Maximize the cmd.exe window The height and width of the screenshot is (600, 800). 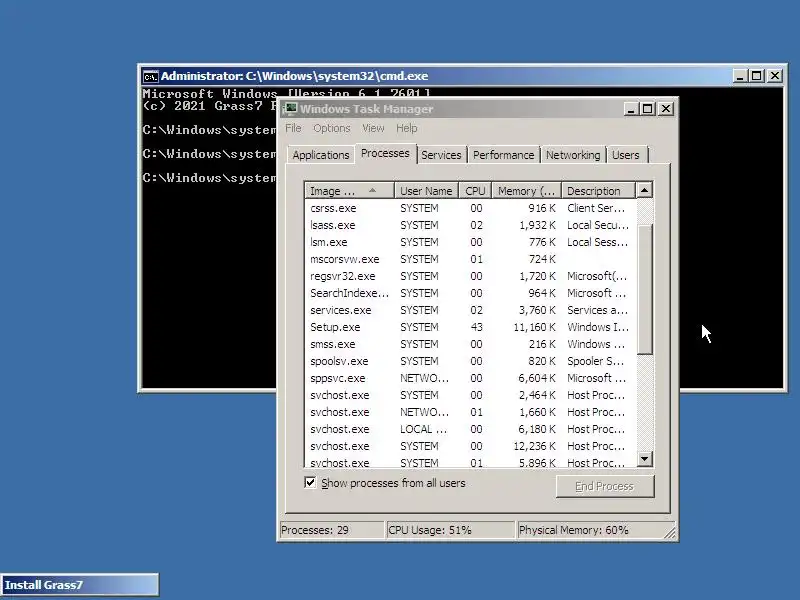(x=757, y=76)
